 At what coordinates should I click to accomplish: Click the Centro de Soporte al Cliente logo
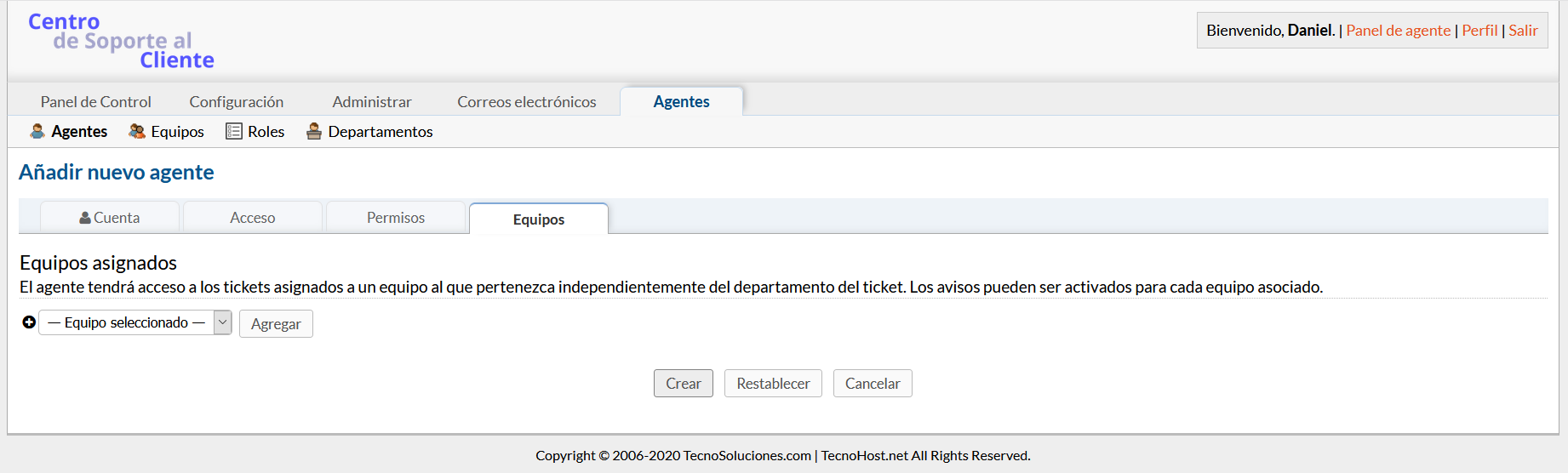point(121,41)
